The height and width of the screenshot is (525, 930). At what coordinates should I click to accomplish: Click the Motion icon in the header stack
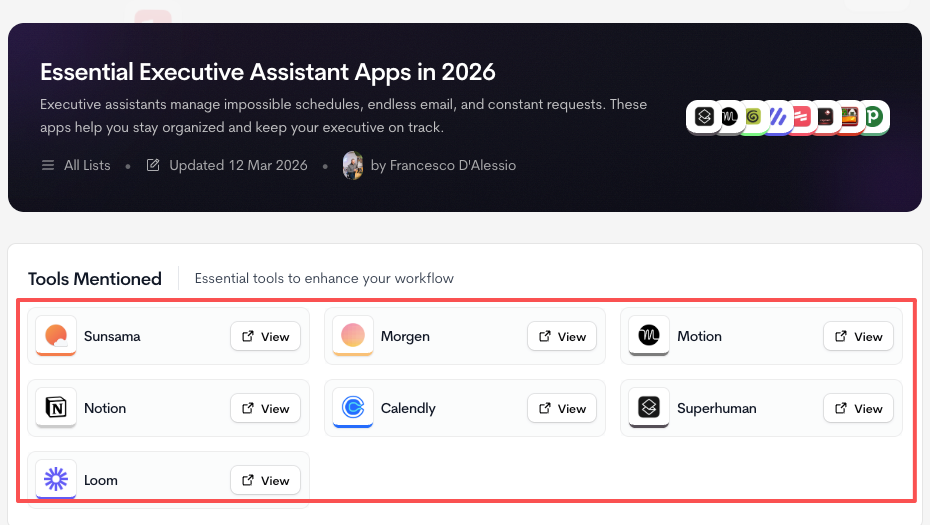(730, 117)
